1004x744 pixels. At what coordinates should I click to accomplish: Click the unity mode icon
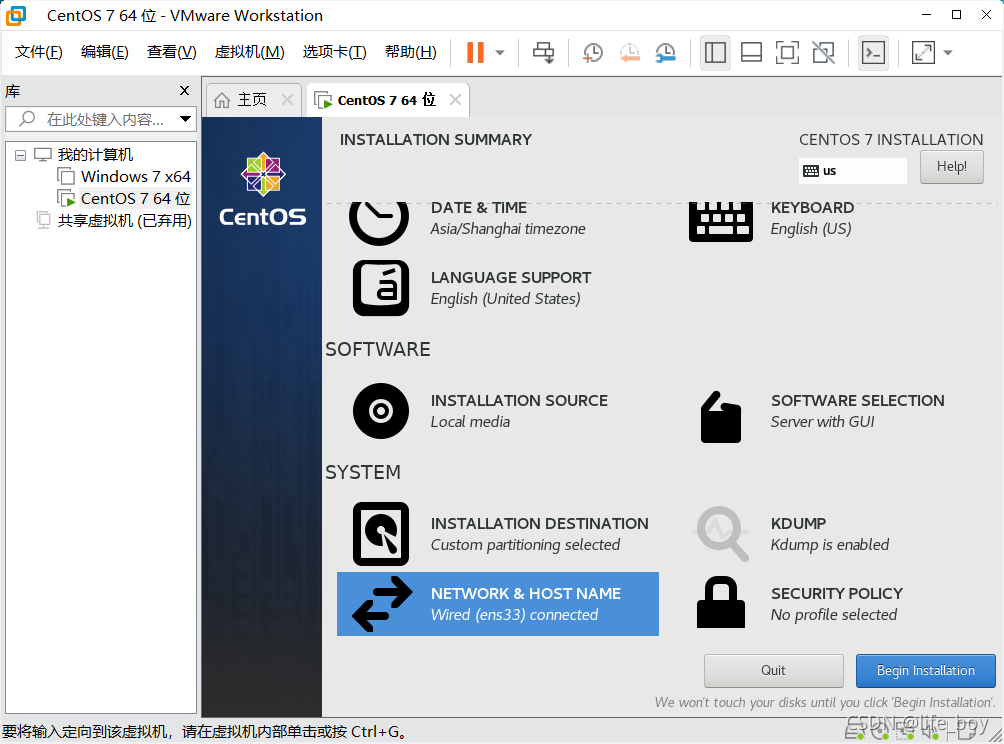click(823, 53)
